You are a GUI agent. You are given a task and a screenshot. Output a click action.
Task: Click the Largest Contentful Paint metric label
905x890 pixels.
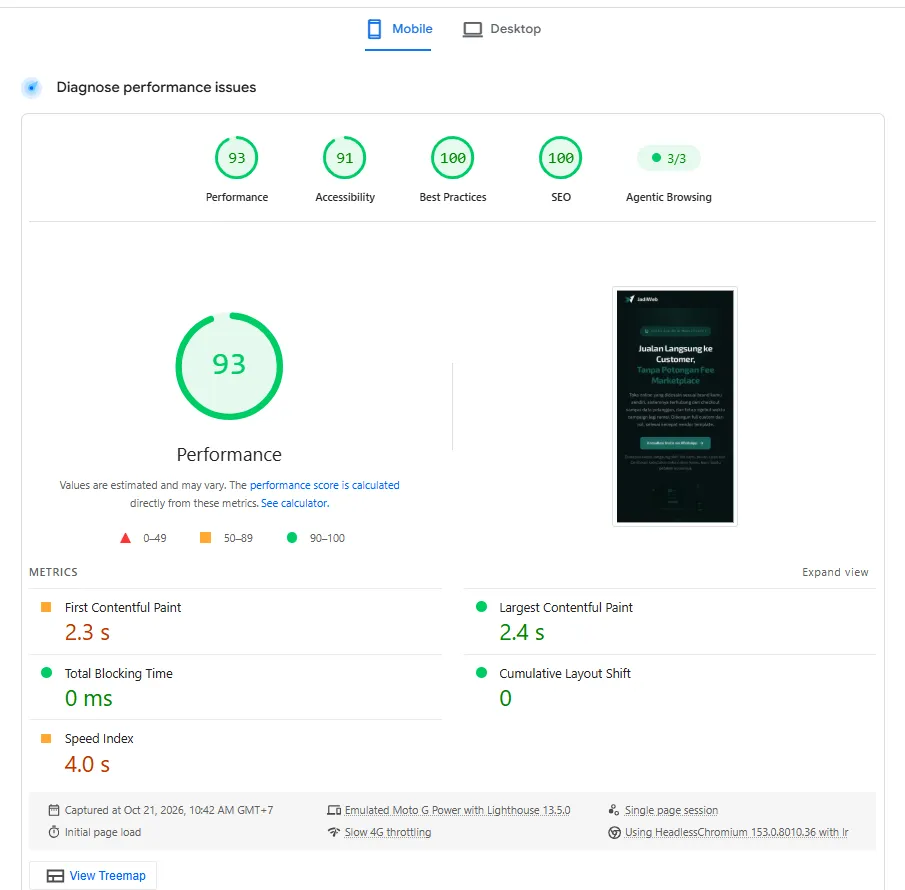566,608
